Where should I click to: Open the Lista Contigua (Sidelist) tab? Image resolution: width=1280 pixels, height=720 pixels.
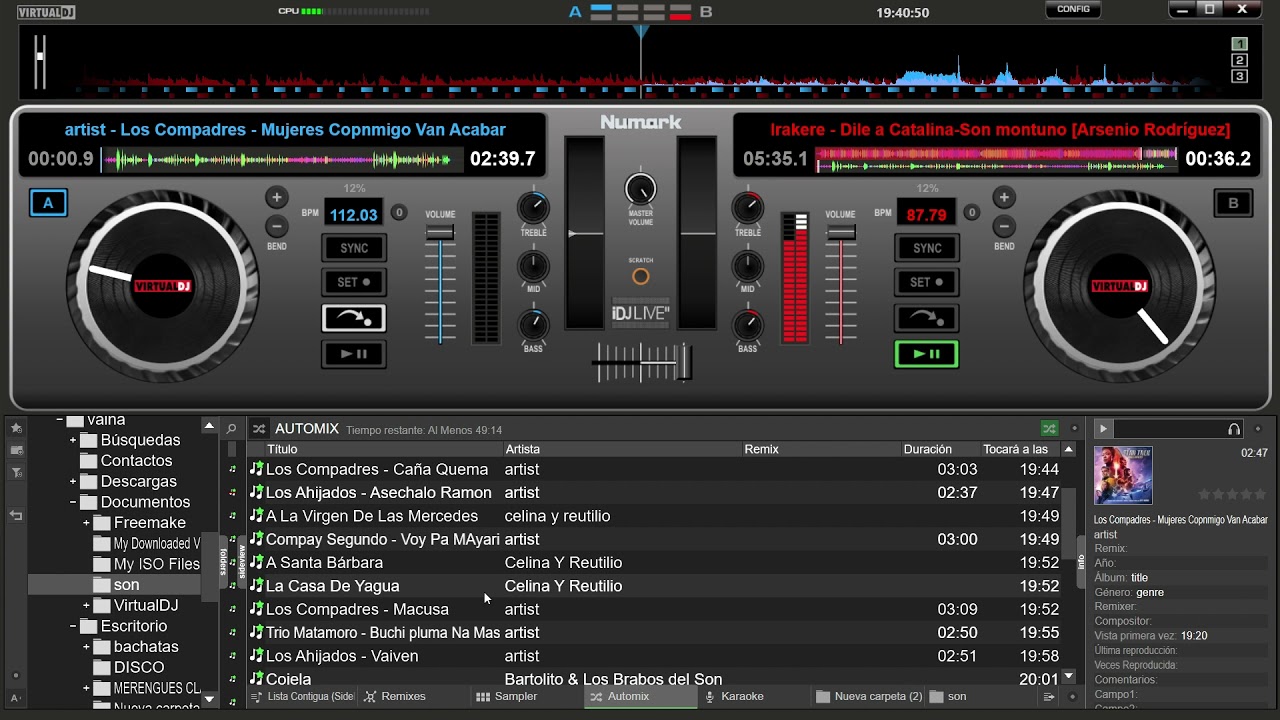[302, 697]
